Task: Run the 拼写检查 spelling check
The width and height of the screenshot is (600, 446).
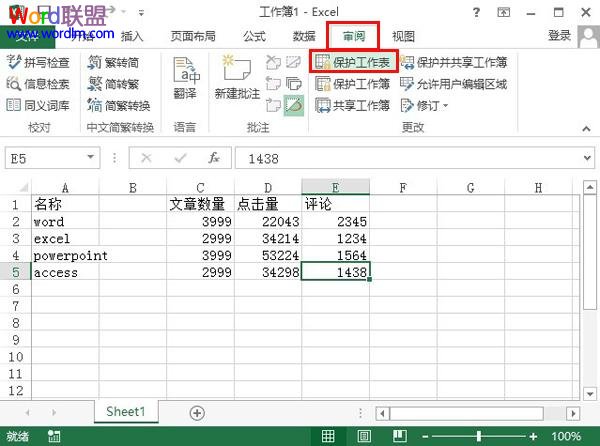Action: click(38, 62)
